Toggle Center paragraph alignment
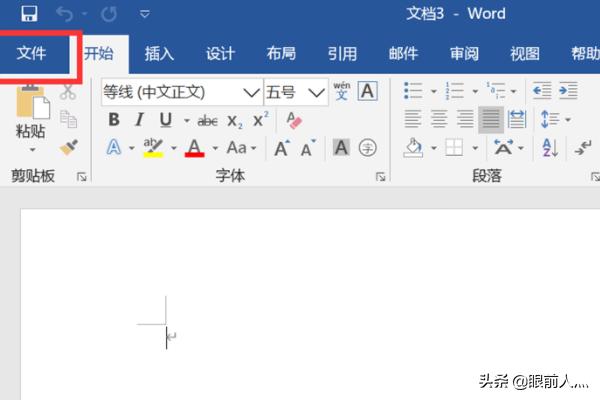 click(x=439, y=119)
